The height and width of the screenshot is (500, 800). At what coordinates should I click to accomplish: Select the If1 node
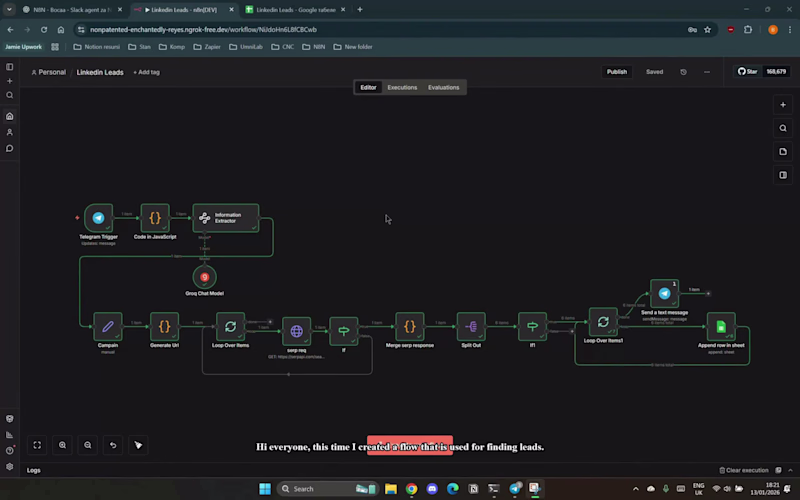pos(532,327)
